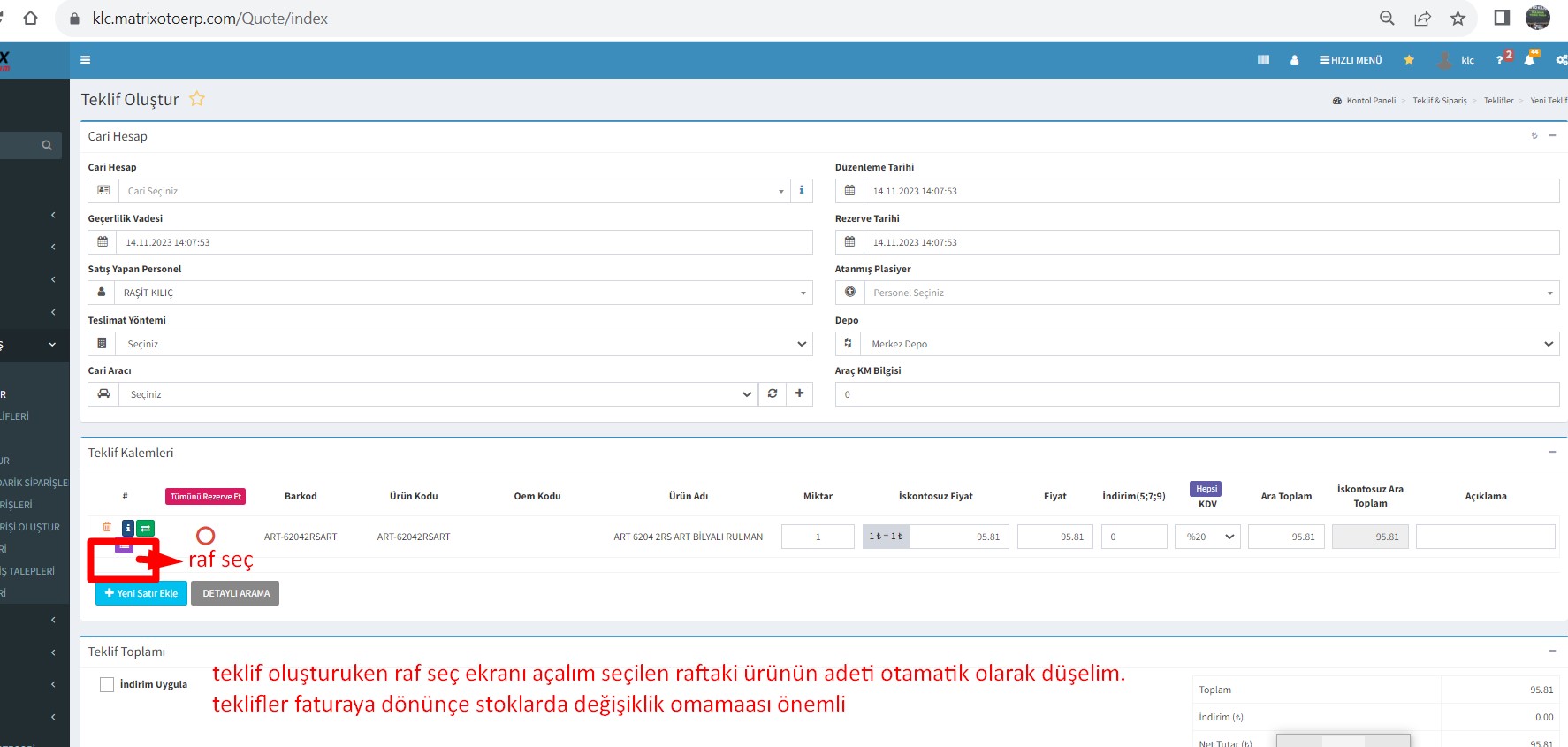Click the Yeni Satır Ekle button
1568x747 pixels.
(x=141, y=593)
